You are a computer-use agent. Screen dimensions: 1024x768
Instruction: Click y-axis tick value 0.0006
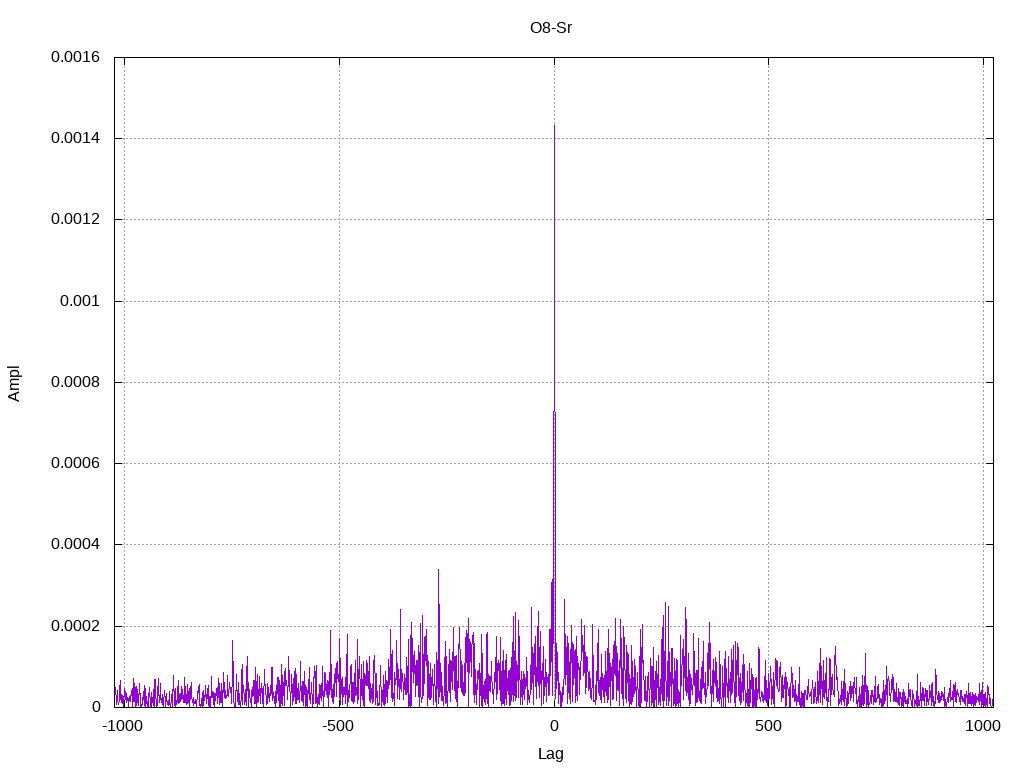tap(76, 463)
